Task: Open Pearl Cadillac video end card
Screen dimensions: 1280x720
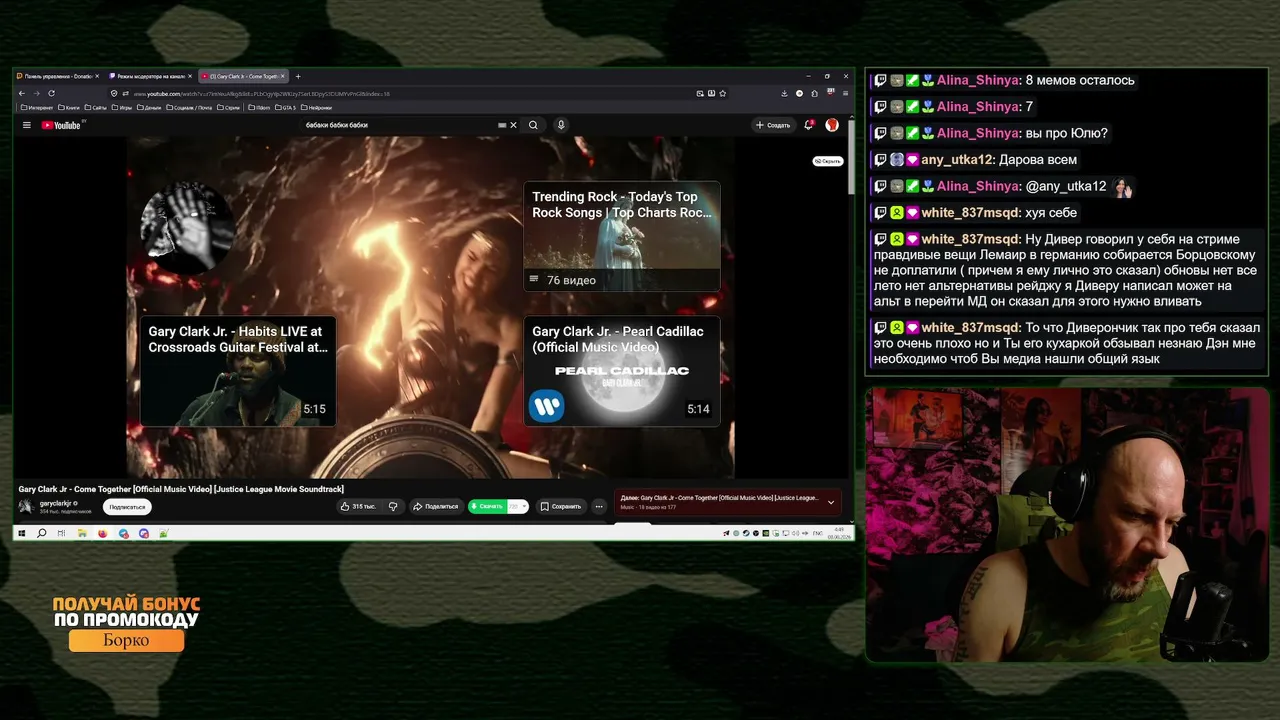Action: 622,371
